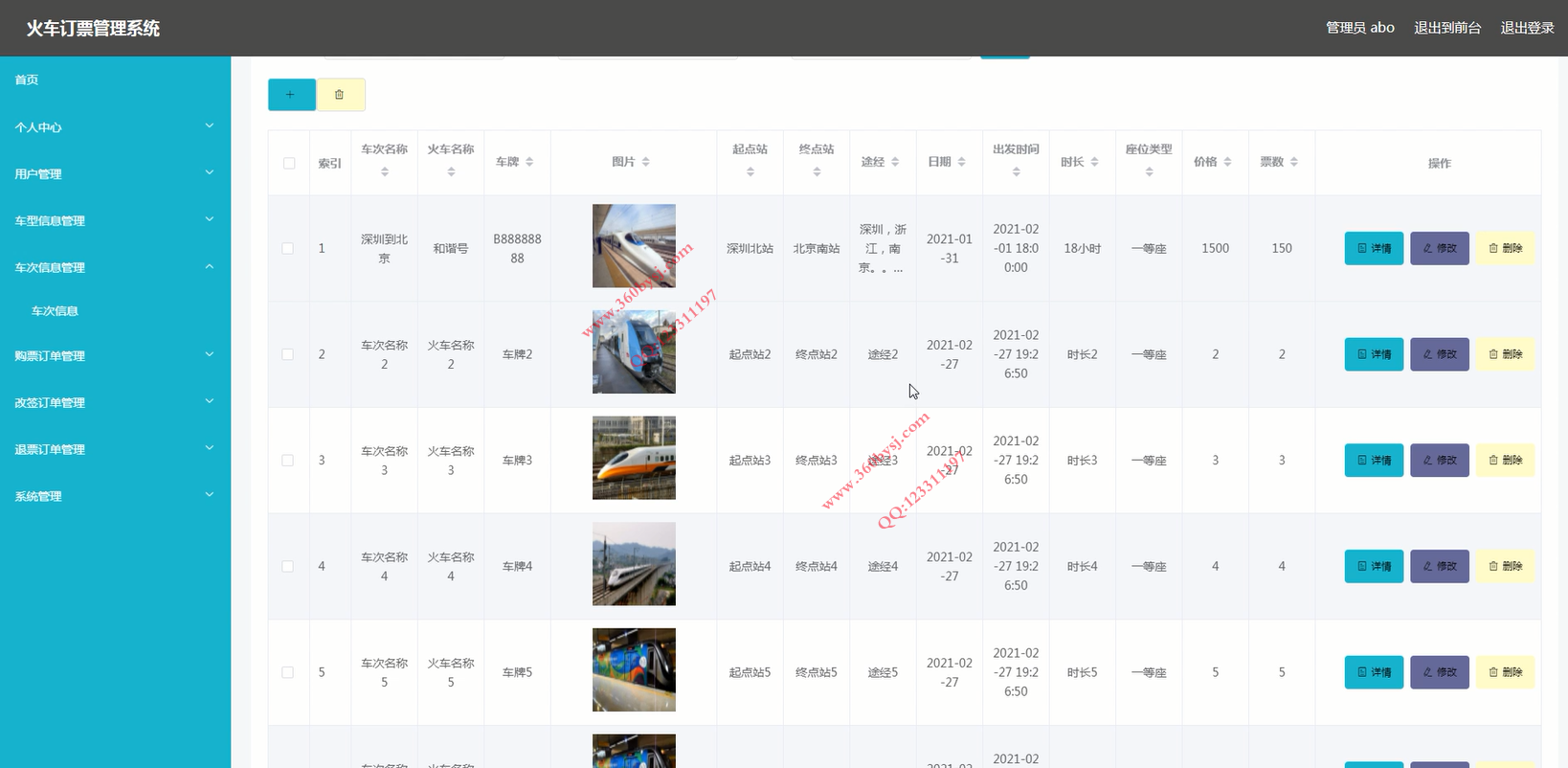Open the row 5 colorful train thumbnail
This screenshot has width=1568, height=768.
[x=634, y=670]
